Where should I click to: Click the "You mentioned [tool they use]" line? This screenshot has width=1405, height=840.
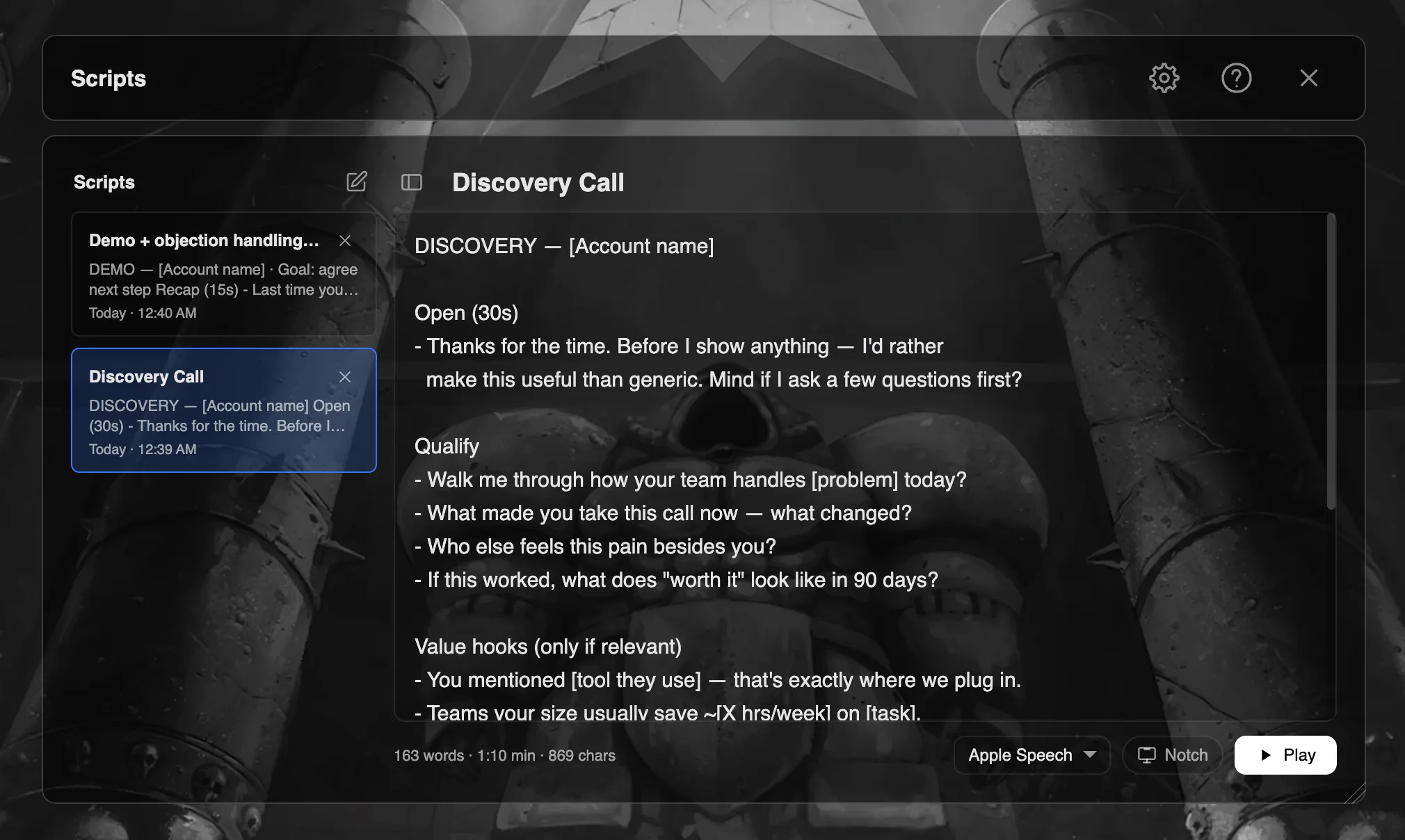pos(718,680)
